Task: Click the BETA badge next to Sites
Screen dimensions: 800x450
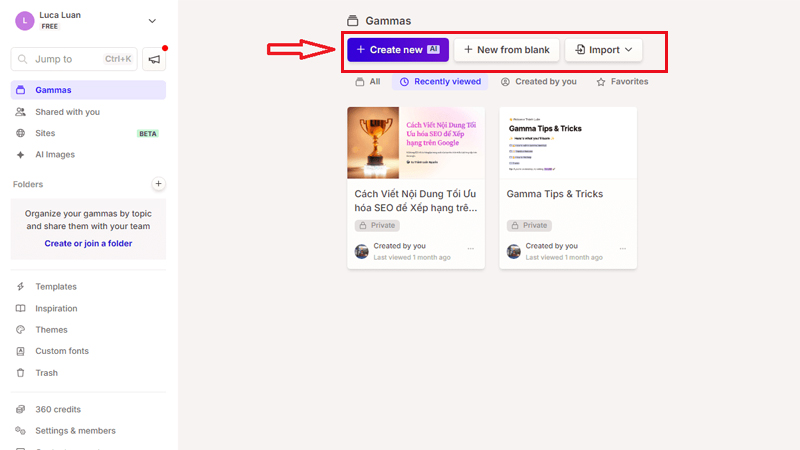Action: [x=148, y=134]
